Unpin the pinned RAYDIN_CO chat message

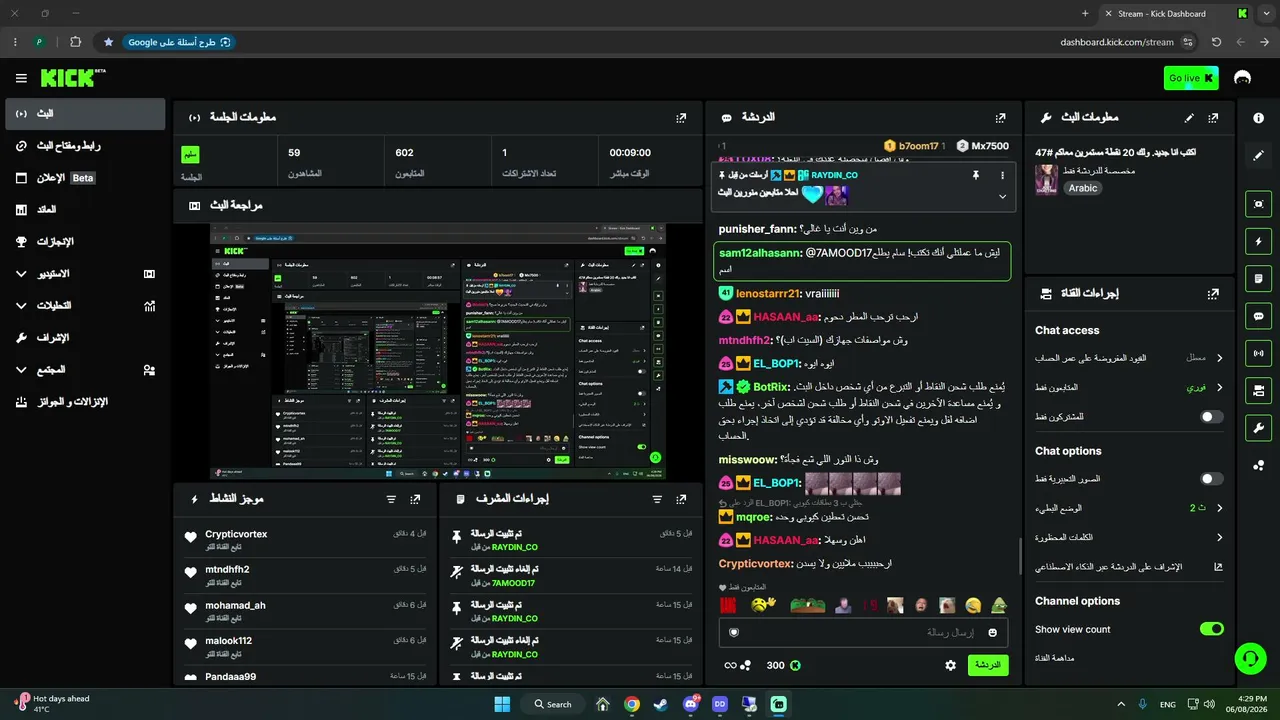coord(975,175)
